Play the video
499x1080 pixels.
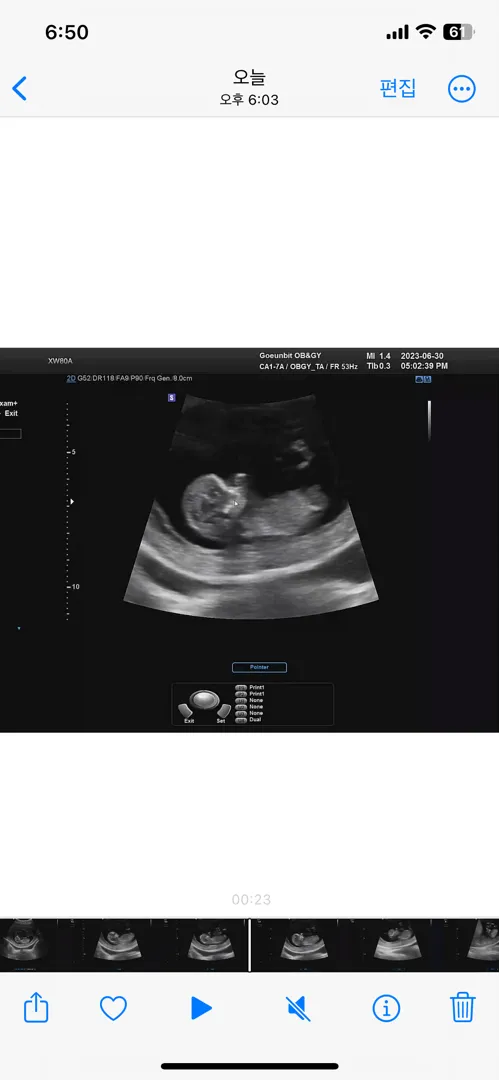(201, 1008)
